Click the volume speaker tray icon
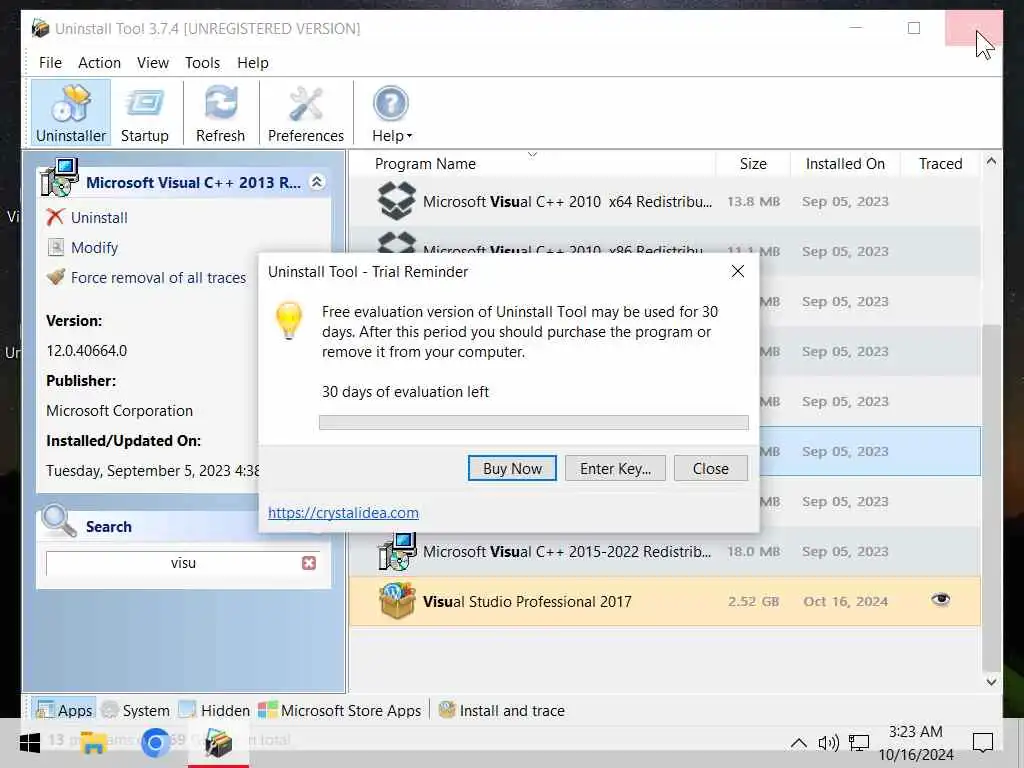Image resolution: width=1024 pixels, height=768 pixels. coord(828,743)
